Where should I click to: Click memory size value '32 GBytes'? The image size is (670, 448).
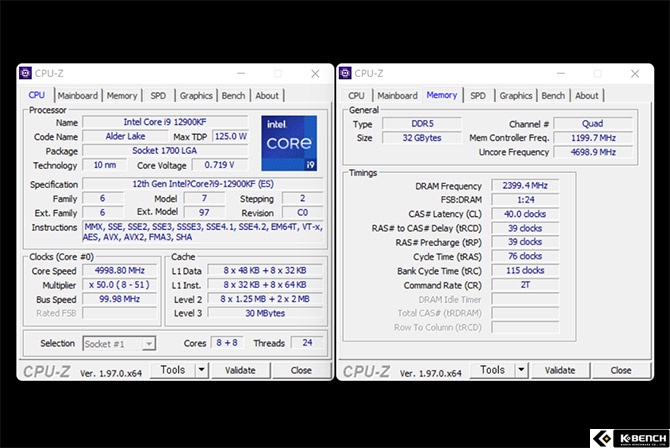pyautogui.click(x=422, y=138)
